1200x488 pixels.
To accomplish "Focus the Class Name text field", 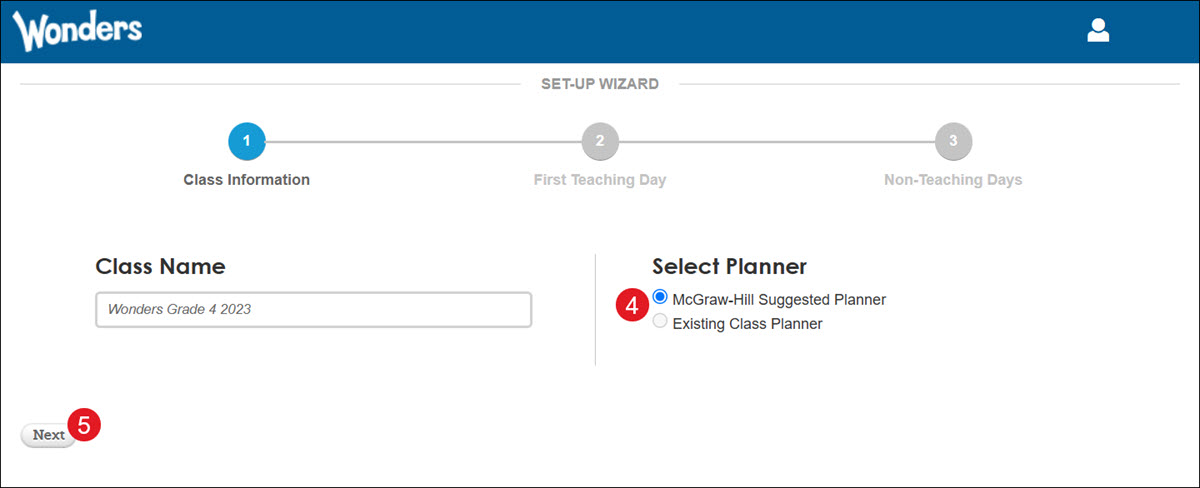I will 313,310.
